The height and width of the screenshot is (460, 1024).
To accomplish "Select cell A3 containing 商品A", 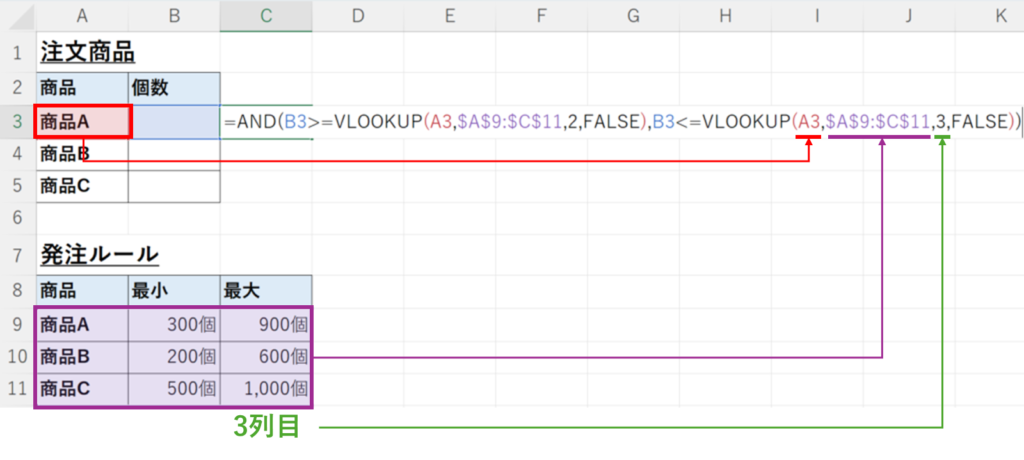I will point(82,121).
